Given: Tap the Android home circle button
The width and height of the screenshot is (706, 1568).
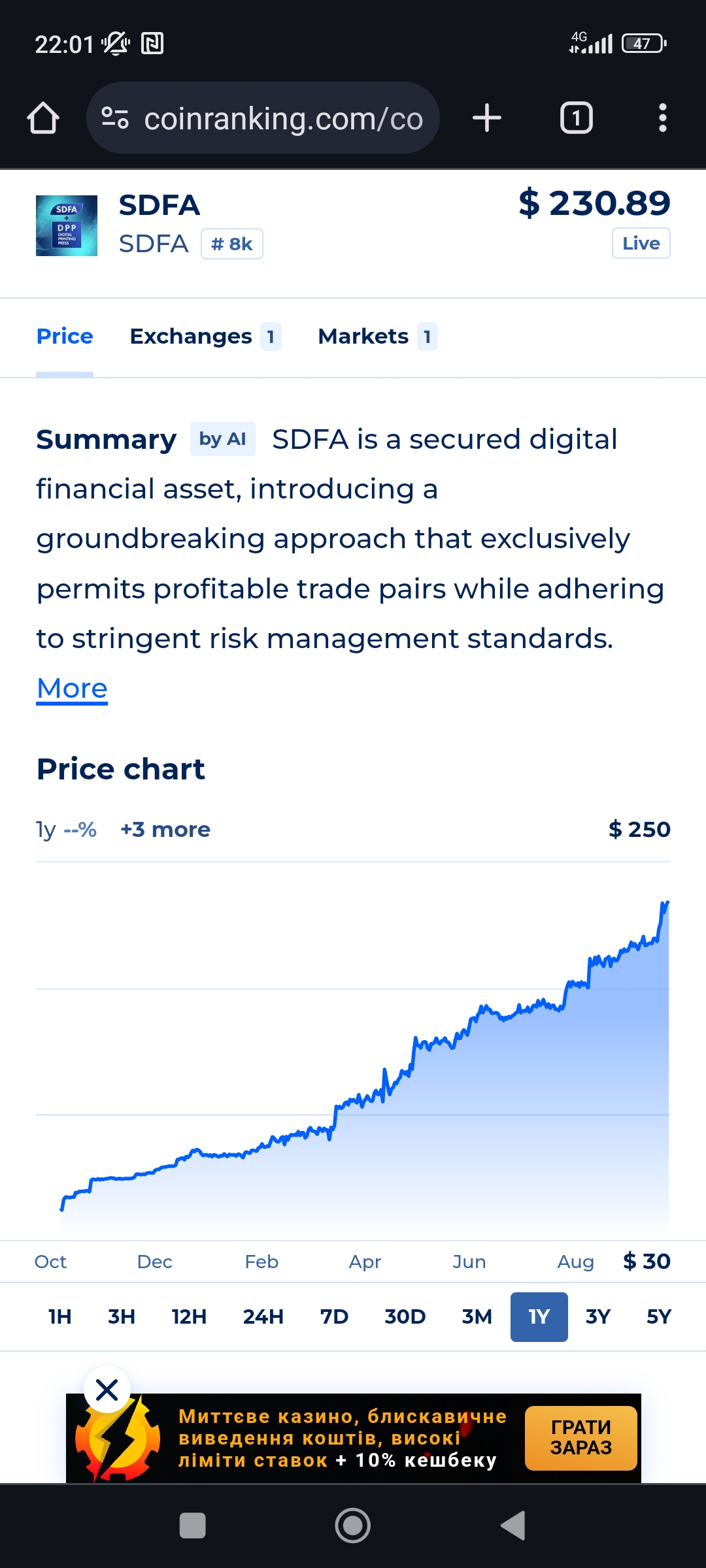Looking at the screenshot, I should [353, 1526].
